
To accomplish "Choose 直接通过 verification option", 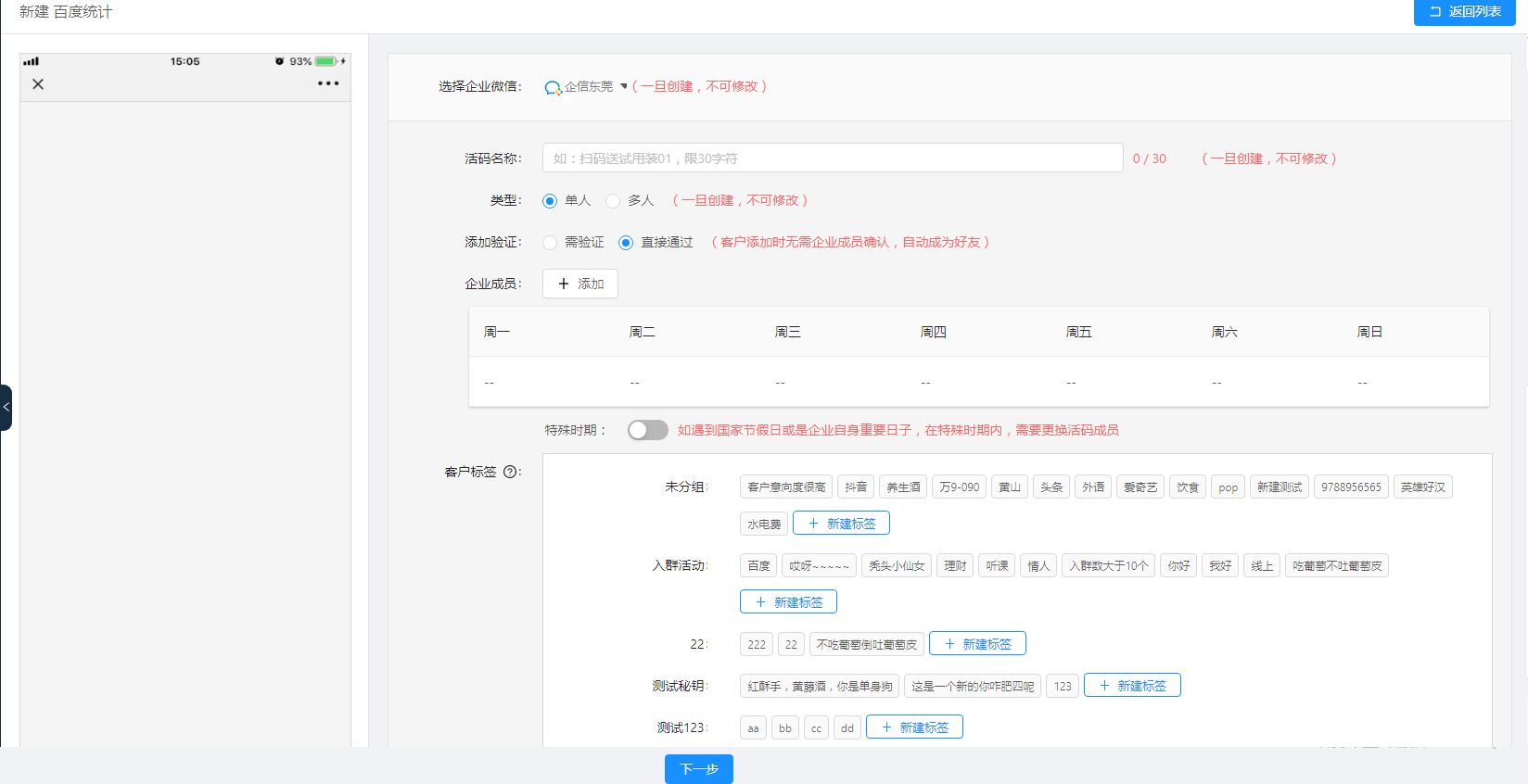I will click(x=626, y=243).
